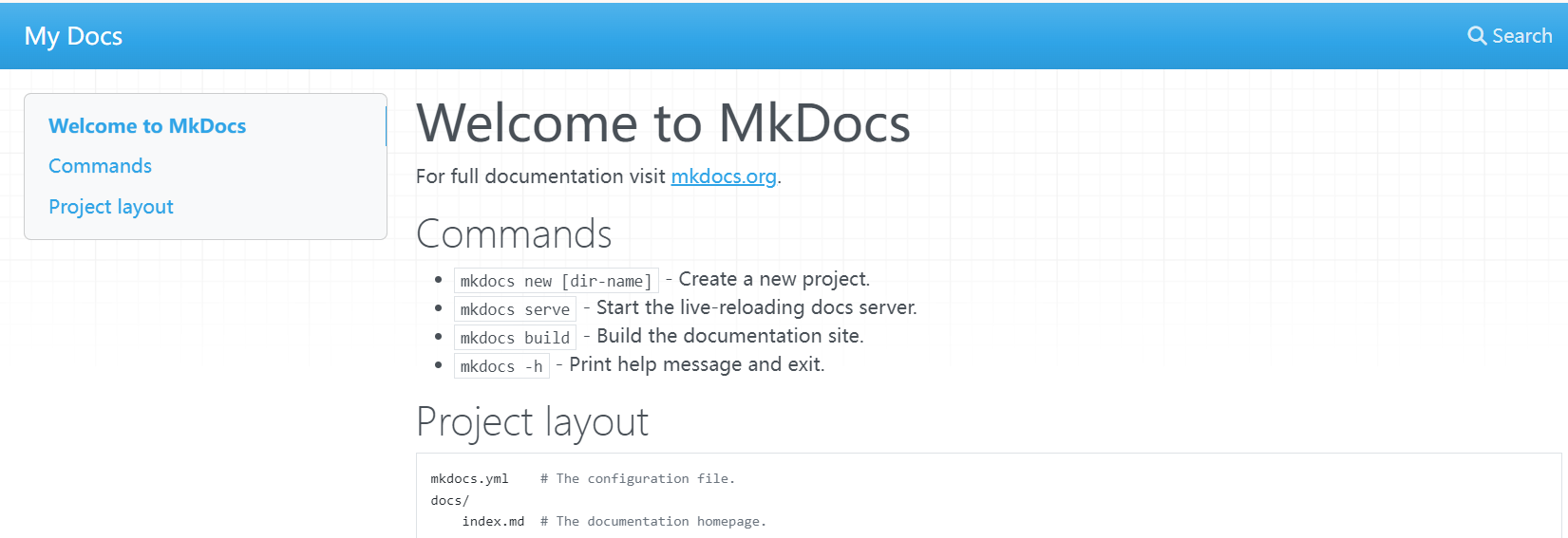Click '# The configuration file.' comment
The image size is (1568, 538).
[x=637, y=479]
